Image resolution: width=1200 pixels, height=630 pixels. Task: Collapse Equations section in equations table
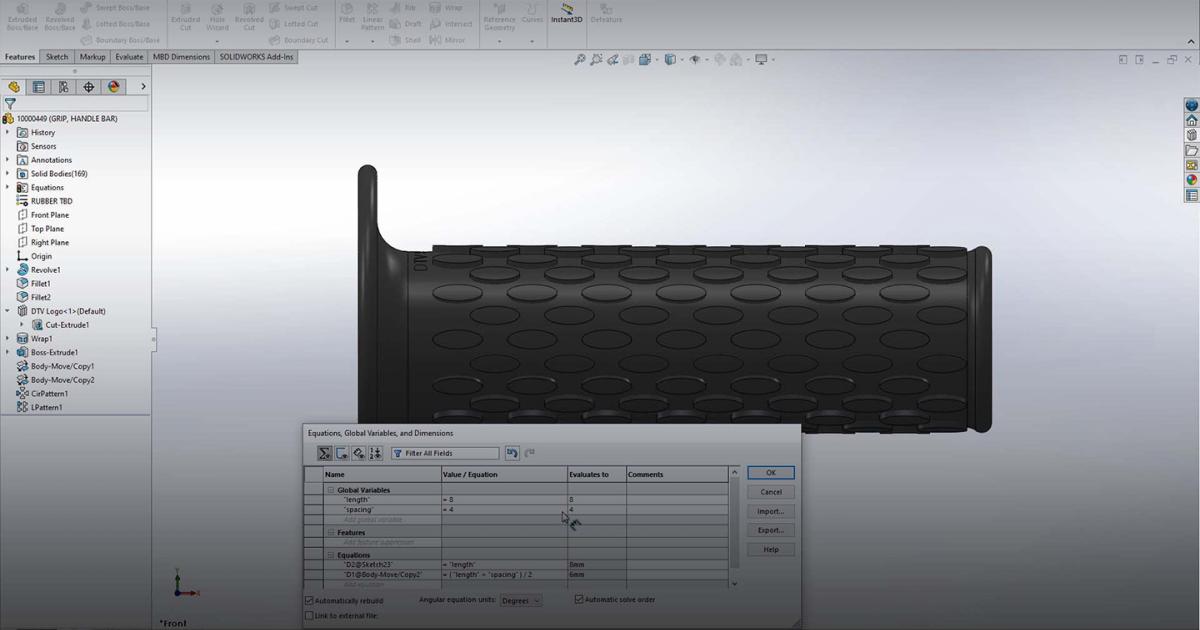pyautogui.click(x=331, y=555)
